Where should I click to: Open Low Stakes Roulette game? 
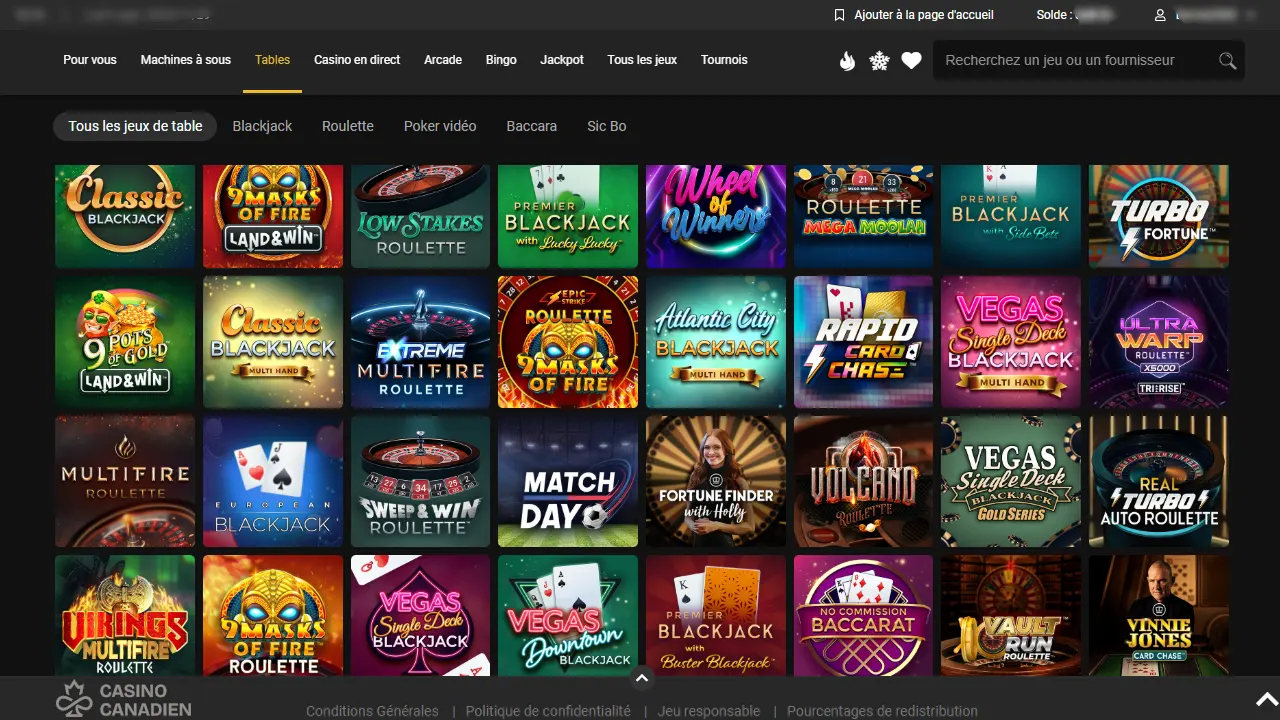[x=421, y=217]
